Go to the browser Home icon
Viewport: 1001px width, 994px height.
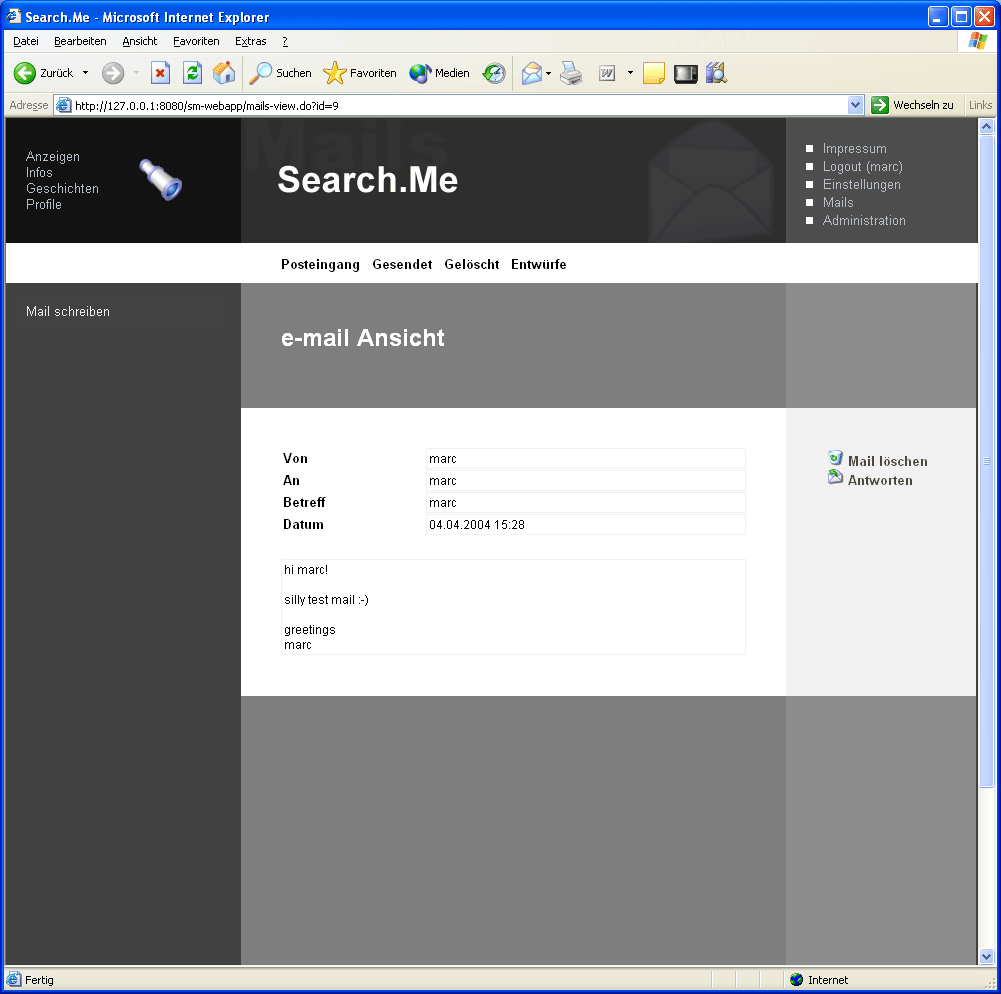[x=224, y=73]
